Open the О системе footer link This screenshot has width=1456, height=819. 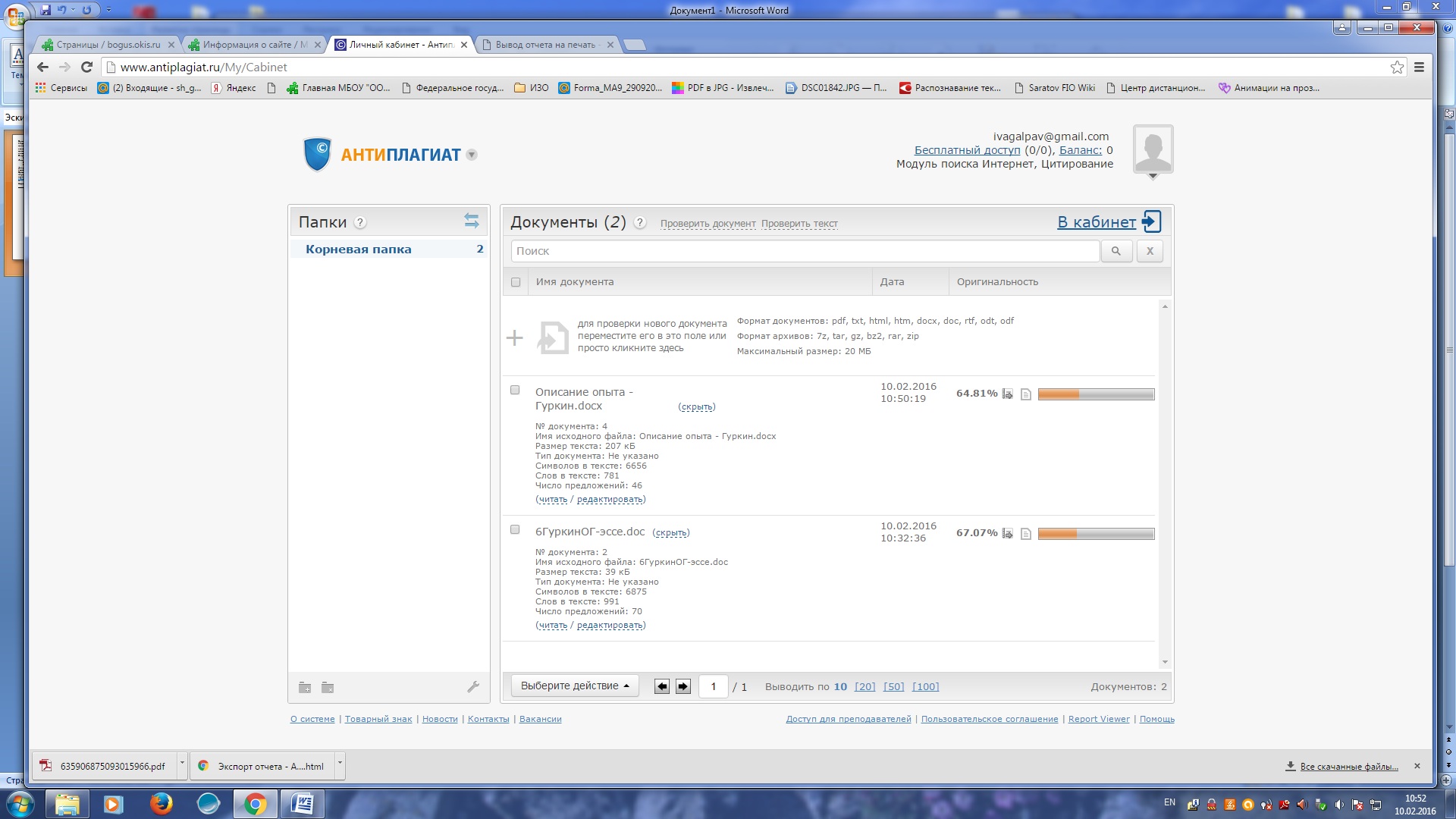(312, 719)
